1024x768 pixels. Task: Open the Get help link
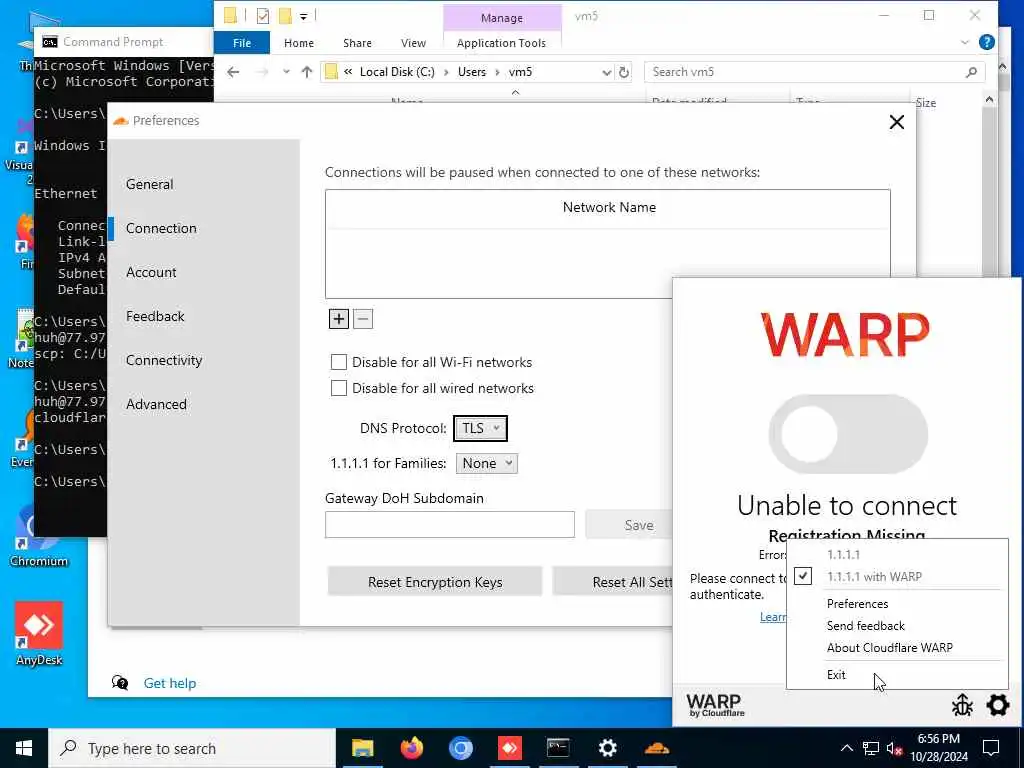click(170, 683)
